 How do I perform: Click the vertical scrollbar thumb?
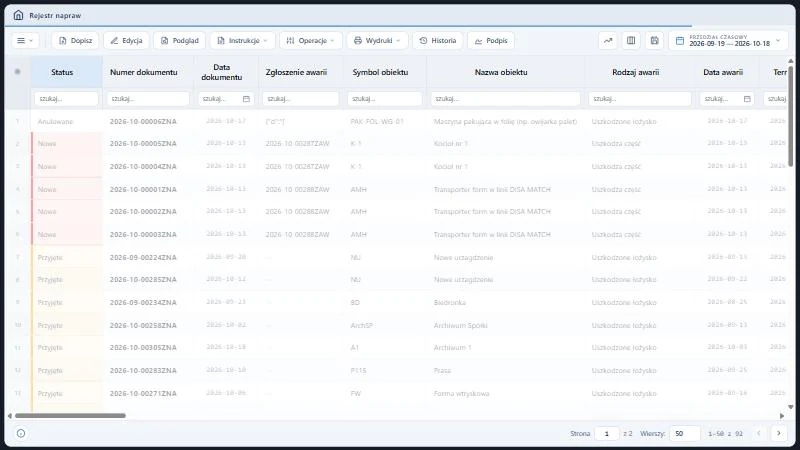point(791,115)
